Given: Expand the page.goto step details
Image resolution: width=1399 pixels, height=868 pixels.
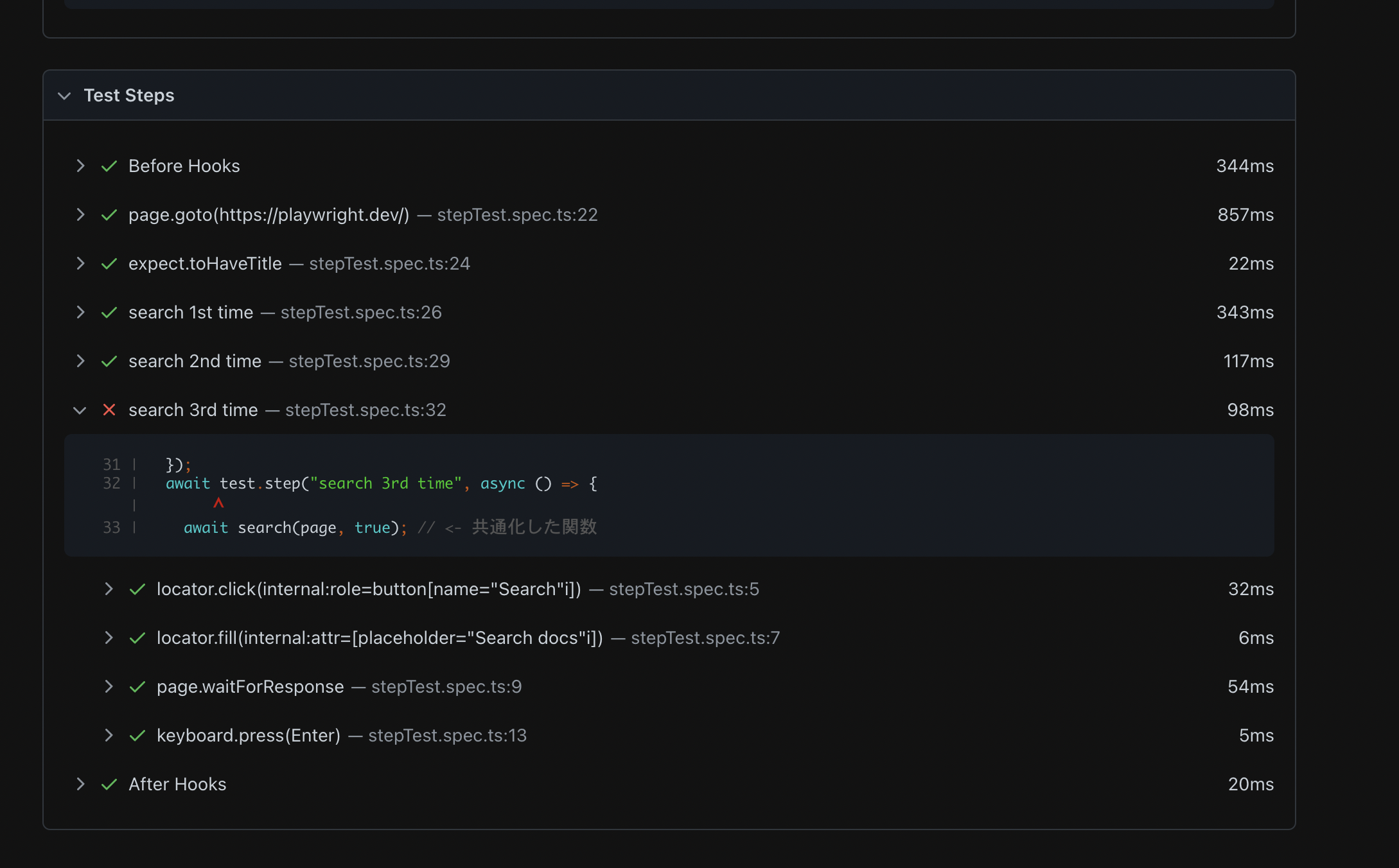Looking at the screenshot, I should pyautogui.click(x=81, y=214).
